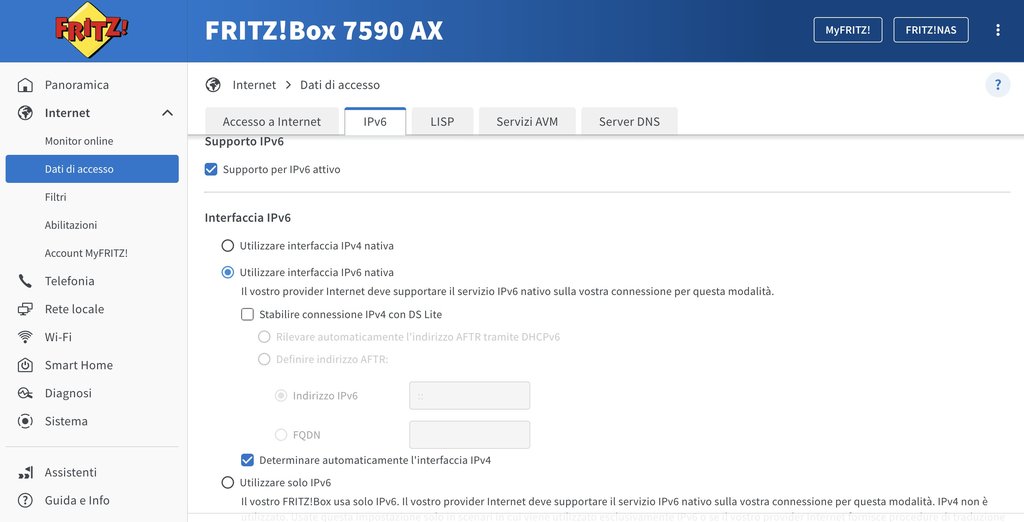Click the Guida e Info question icon
Viewport: 1024px width, 522px height.
(x=25, y=500)
